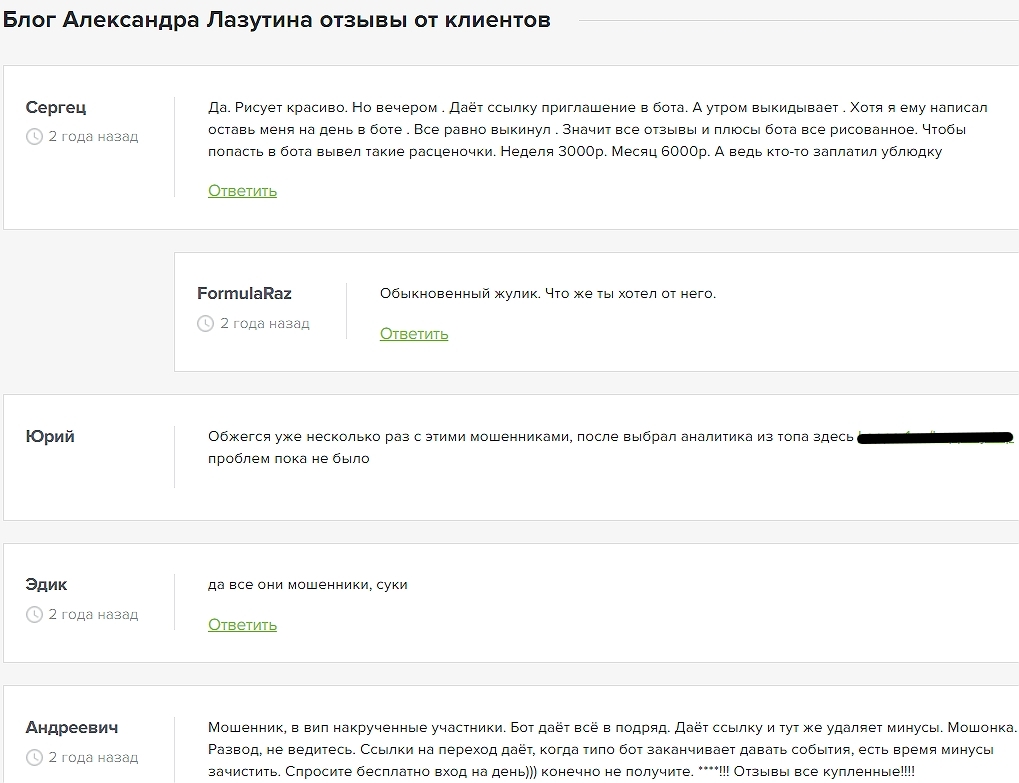Click the clock icon under FormulaRaz's name
The width and height of the screenshot is (1019, 783).
[x=206, y=324]
